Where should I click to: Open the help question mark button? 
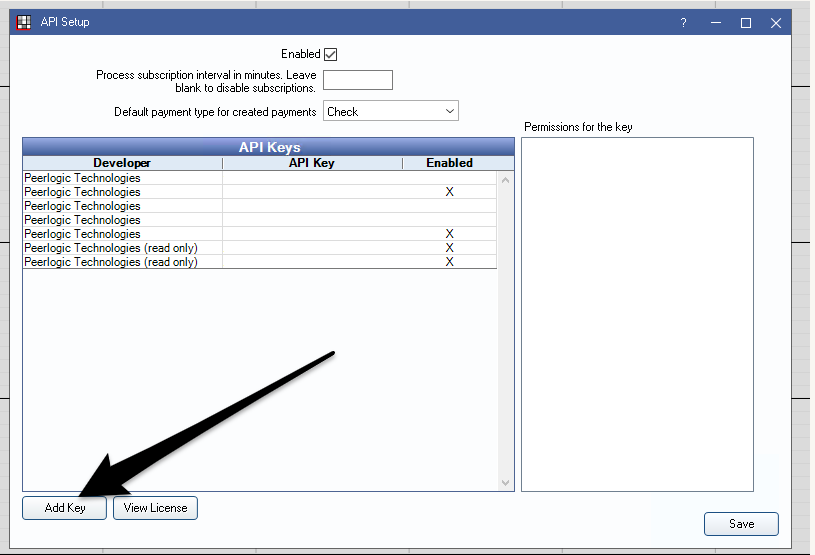[683, 23]
